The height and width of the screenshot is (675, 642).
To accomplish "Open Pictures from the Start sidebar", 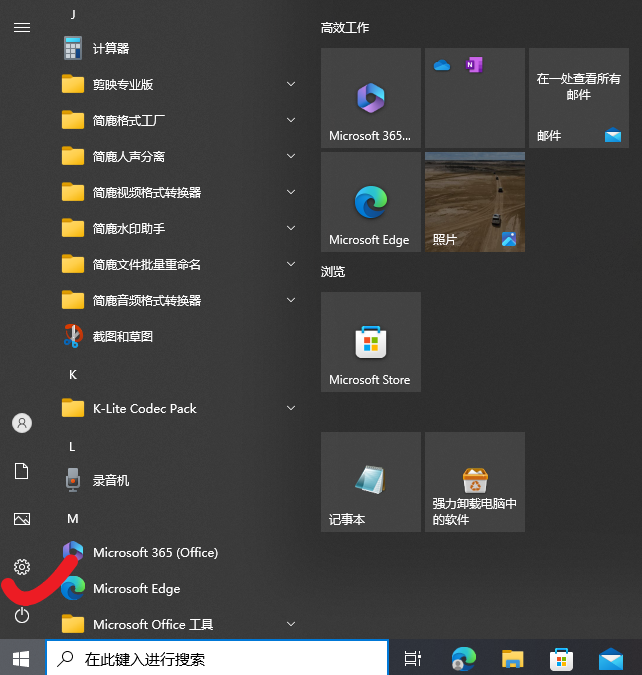I will pyautogui.click(x=22, y=519).
